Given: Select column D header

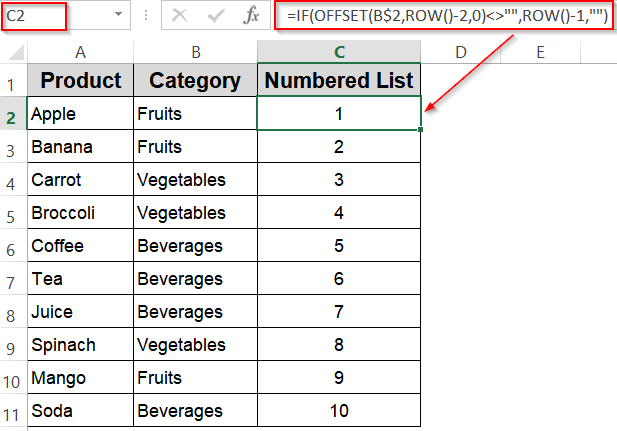Looking at the screenshot, I should [460, 51].
